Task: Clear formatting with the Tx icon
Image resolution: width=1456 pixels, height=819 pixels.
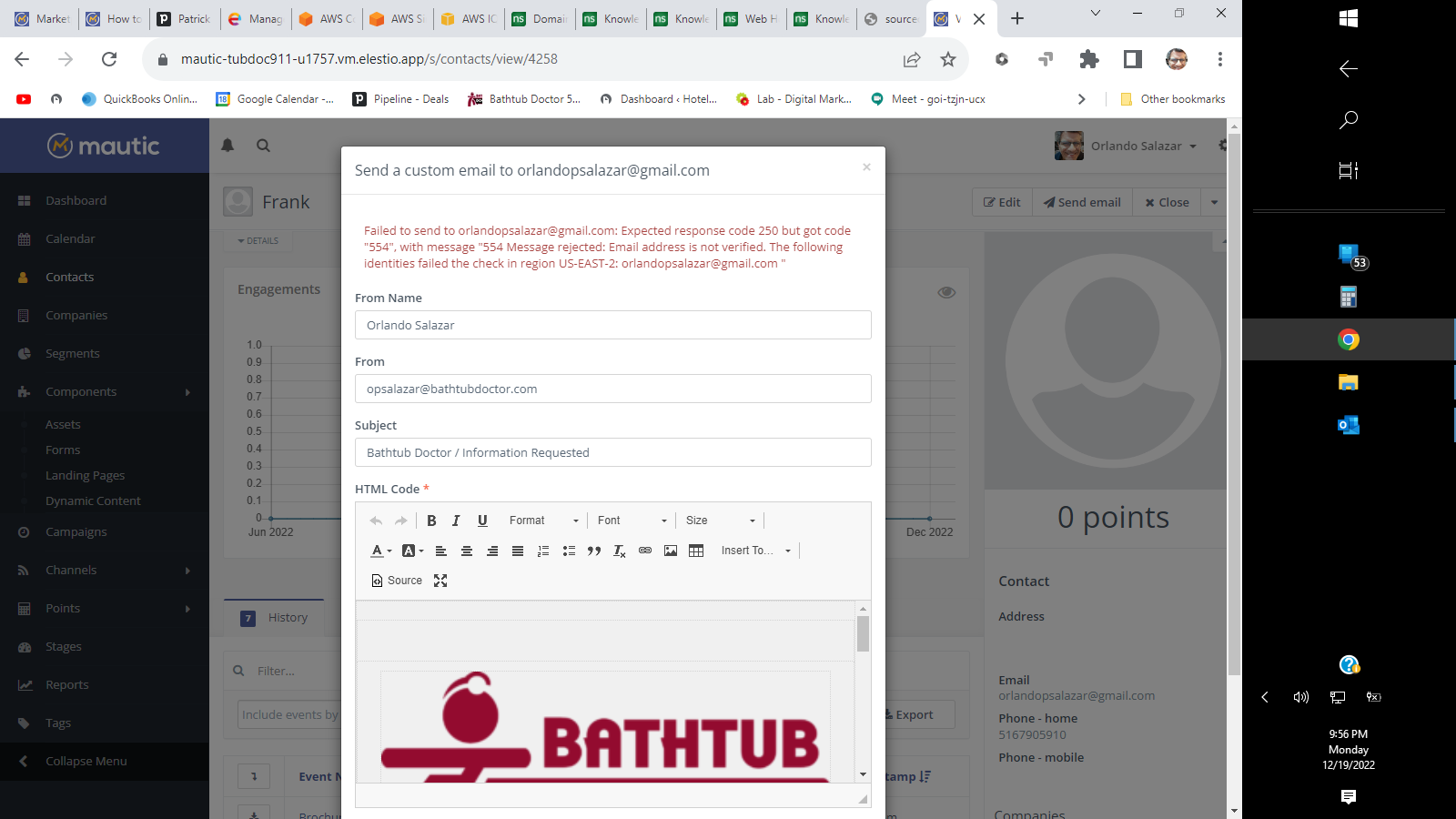Action: coord(620,551)
